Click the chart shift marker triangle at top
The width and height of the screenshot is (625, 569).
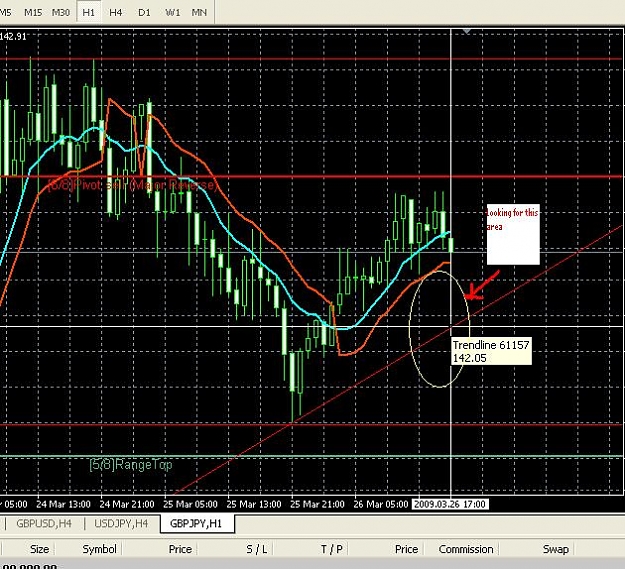(467, 31)
